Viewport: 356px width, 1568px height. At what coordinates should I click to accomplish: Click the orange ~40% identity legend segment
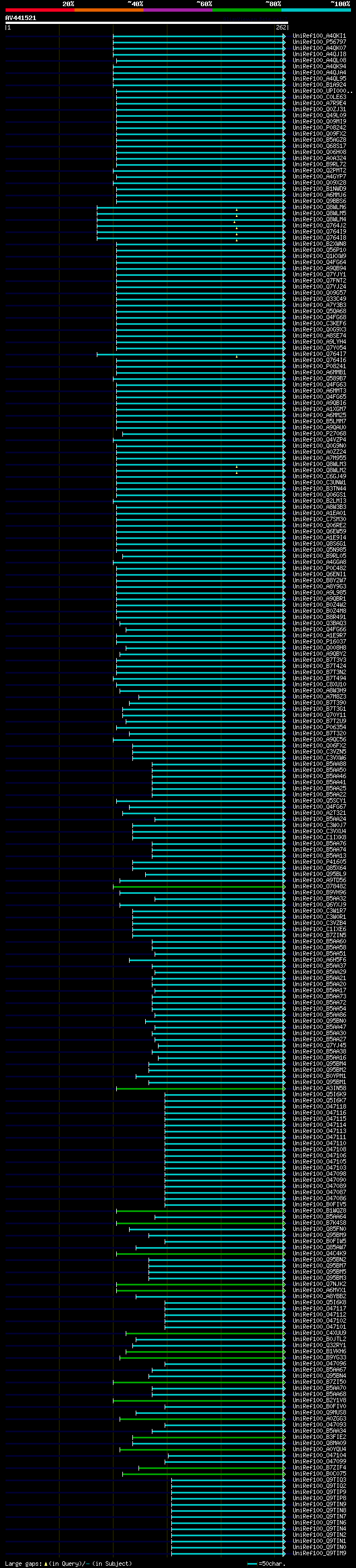click(109, 10)
